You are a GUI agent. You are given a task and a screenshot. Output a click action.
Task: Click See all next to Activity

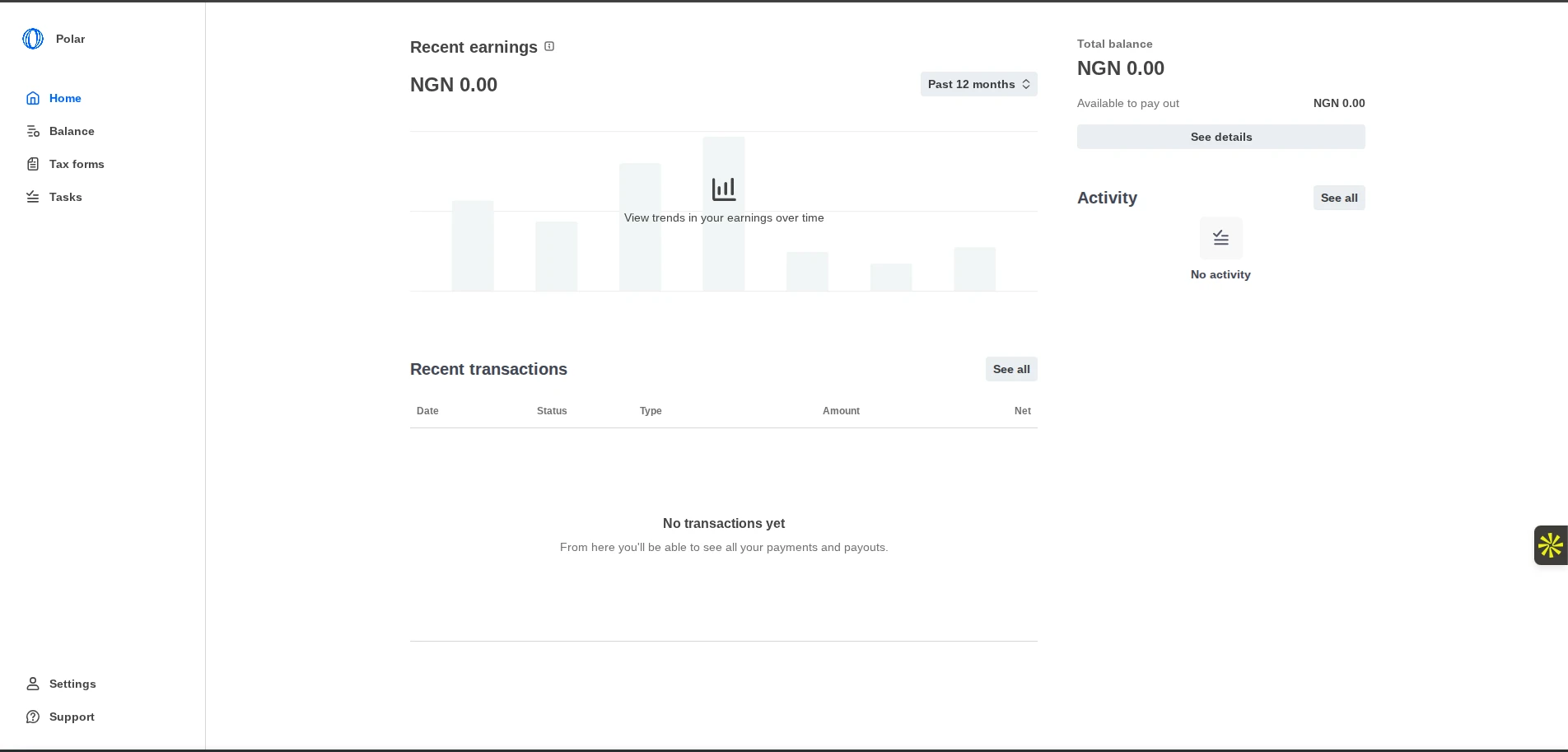(x=1338, y=198)
